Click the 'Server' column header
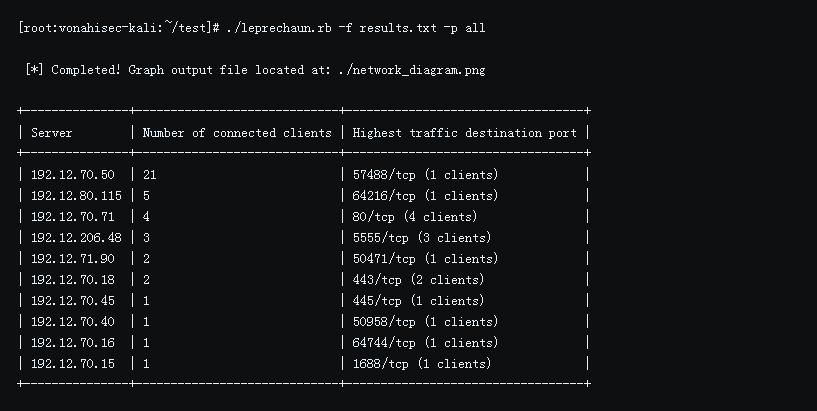The height and width of the screenshot is (411, 817). pos(52,133)
